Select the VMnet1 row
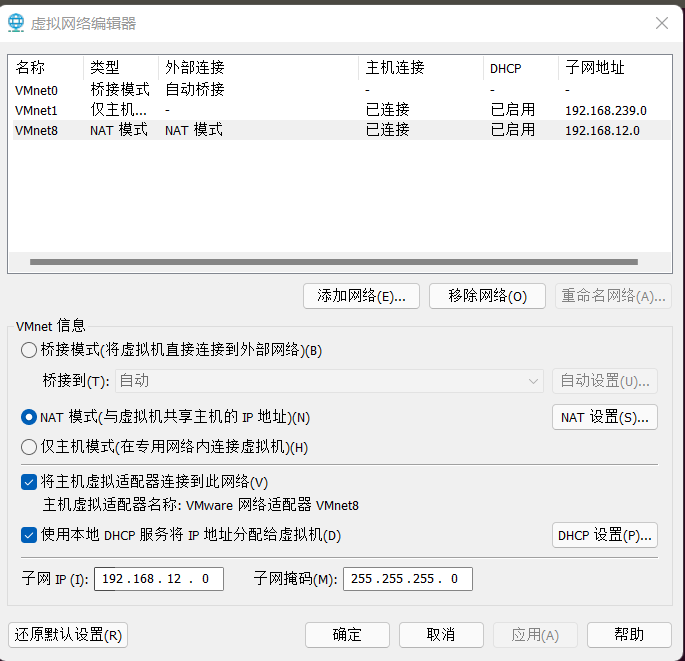The image size is (685, 661). 342,110
